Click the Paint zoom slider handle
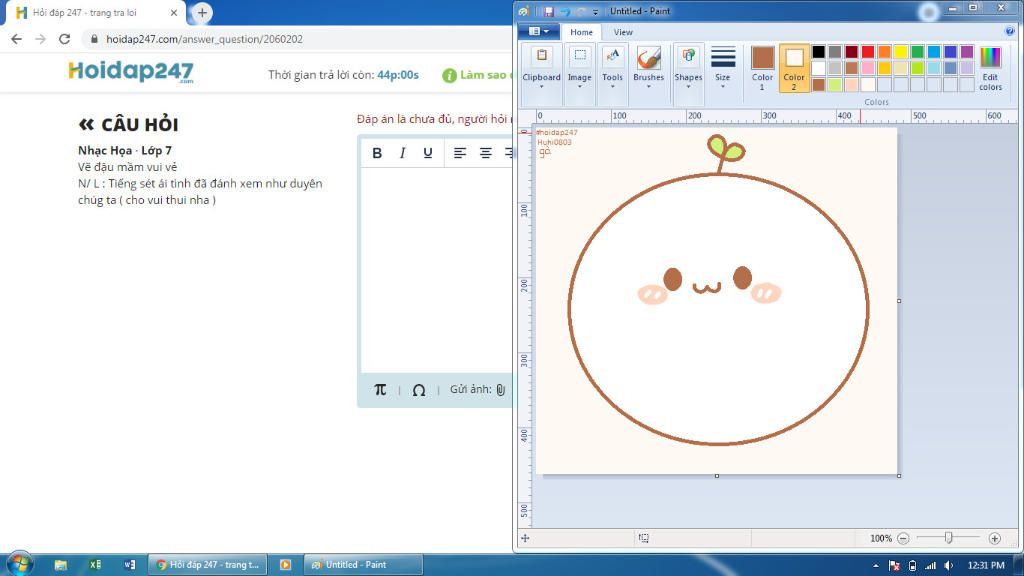Viewport: 1024px width, 576px height. tap(949, 537)
